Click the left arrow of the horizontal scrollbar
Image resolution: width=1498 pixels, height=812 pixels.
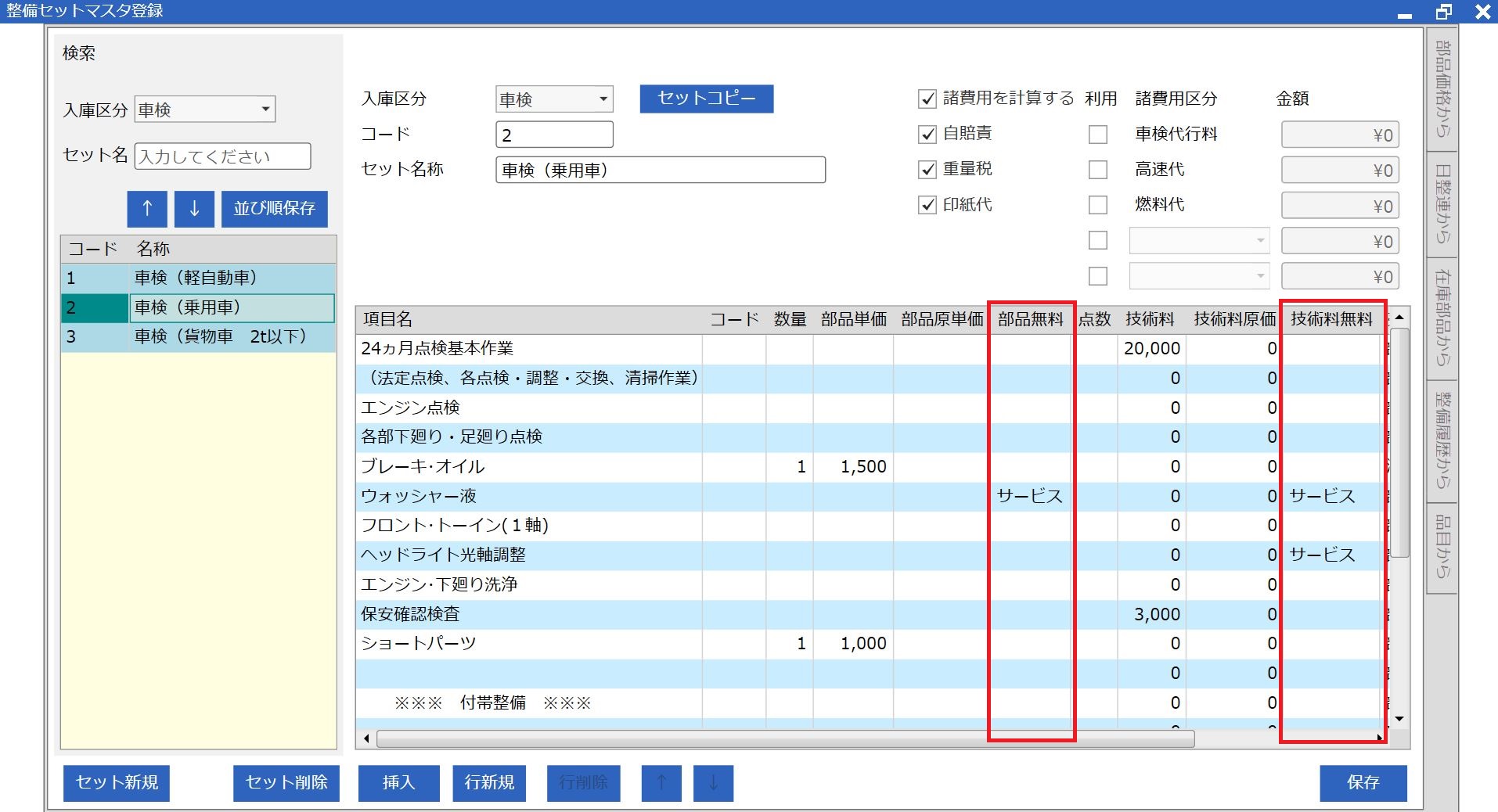pyautogui.click(x=366, y=738)
